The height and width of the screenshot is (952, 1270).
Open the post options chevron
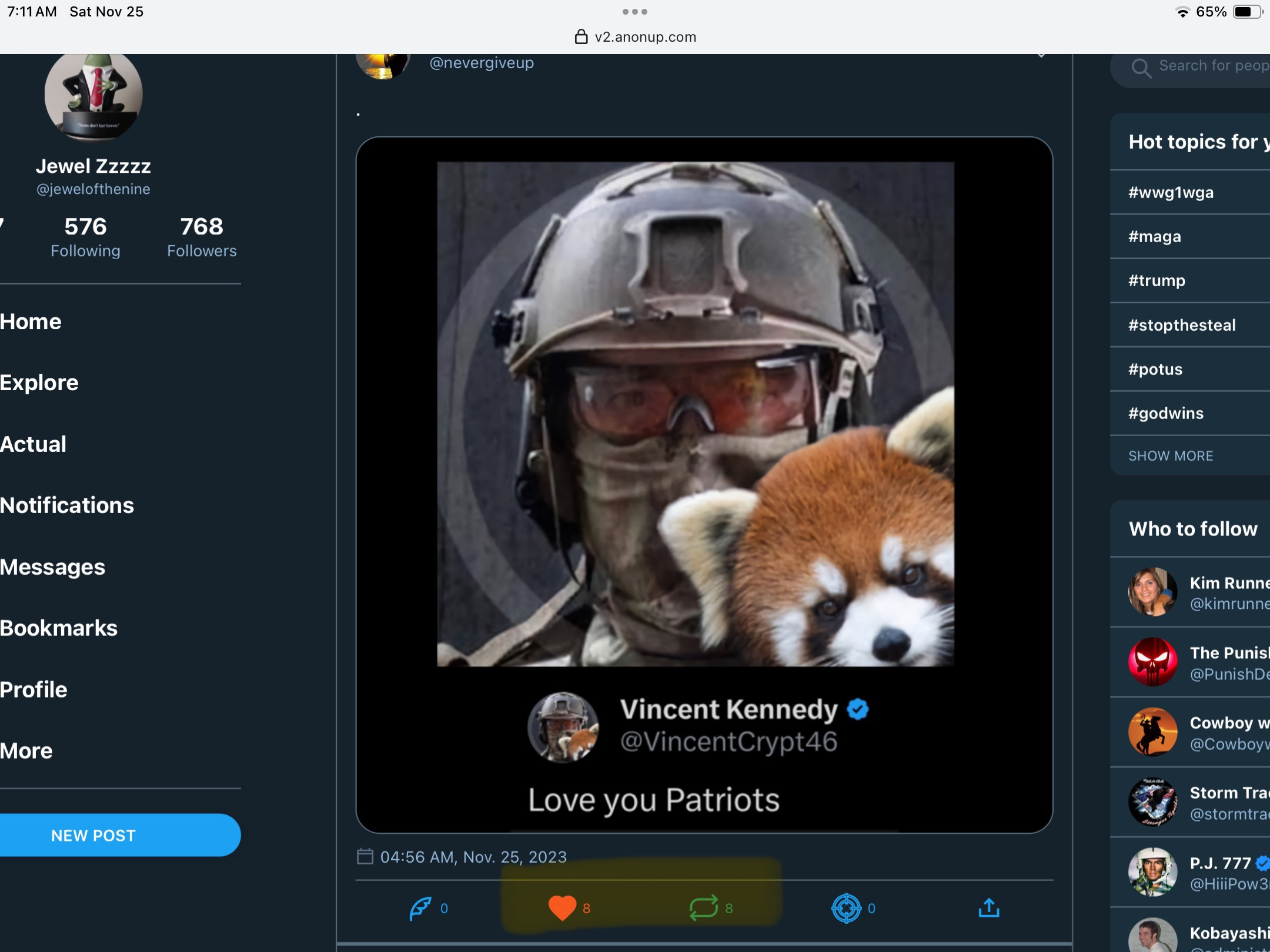1041,56
